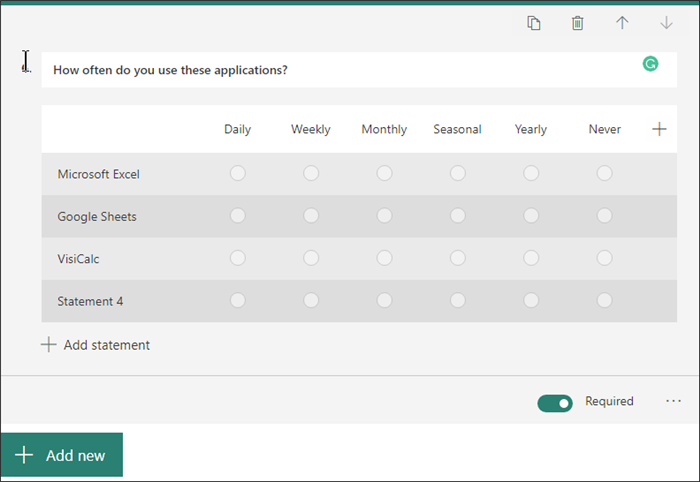This screenshot has height=482, width=700.
Task: Select Monthly for Statement 4
Action: [x=384, y=300]
